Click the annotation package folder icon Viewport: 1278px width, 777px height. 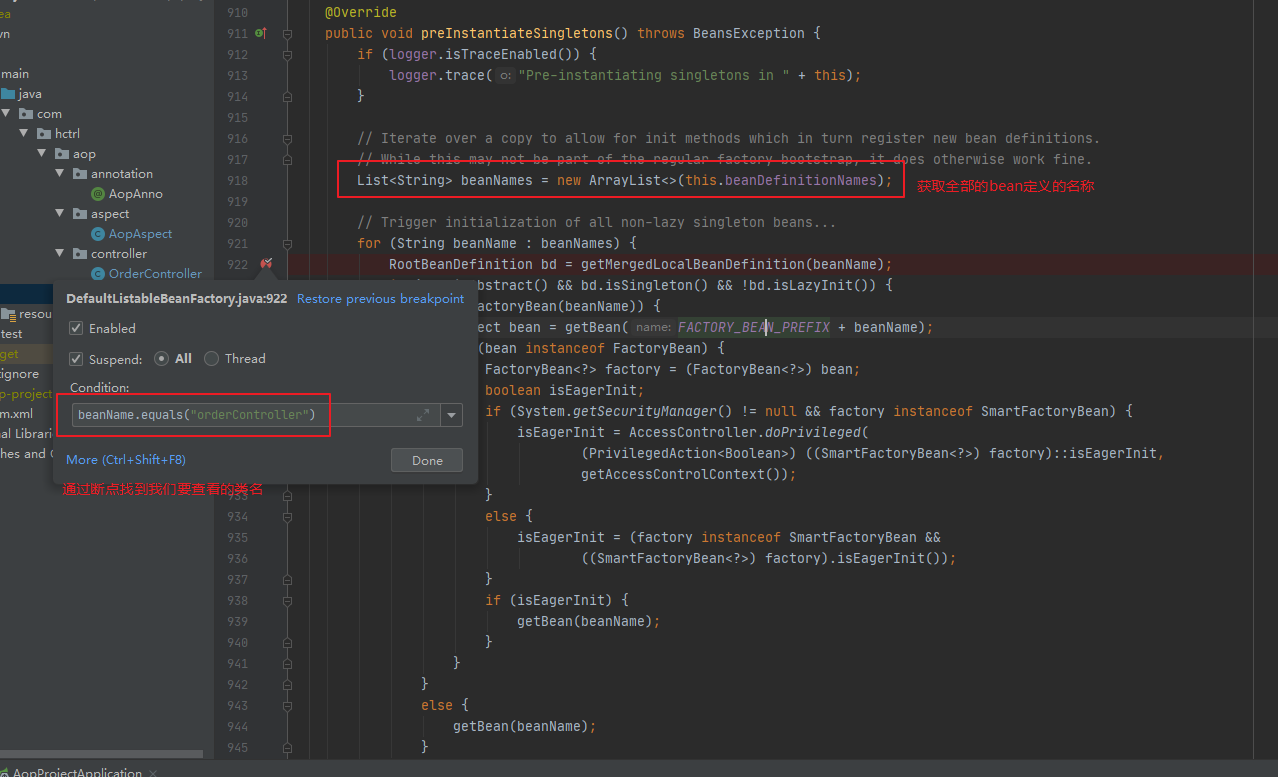click(x=80, y=174)
